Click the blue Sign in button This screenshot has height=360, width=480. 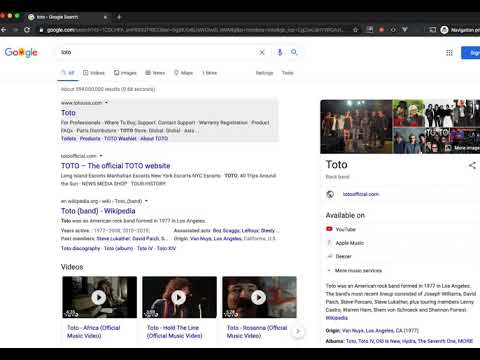pos(471,53)
